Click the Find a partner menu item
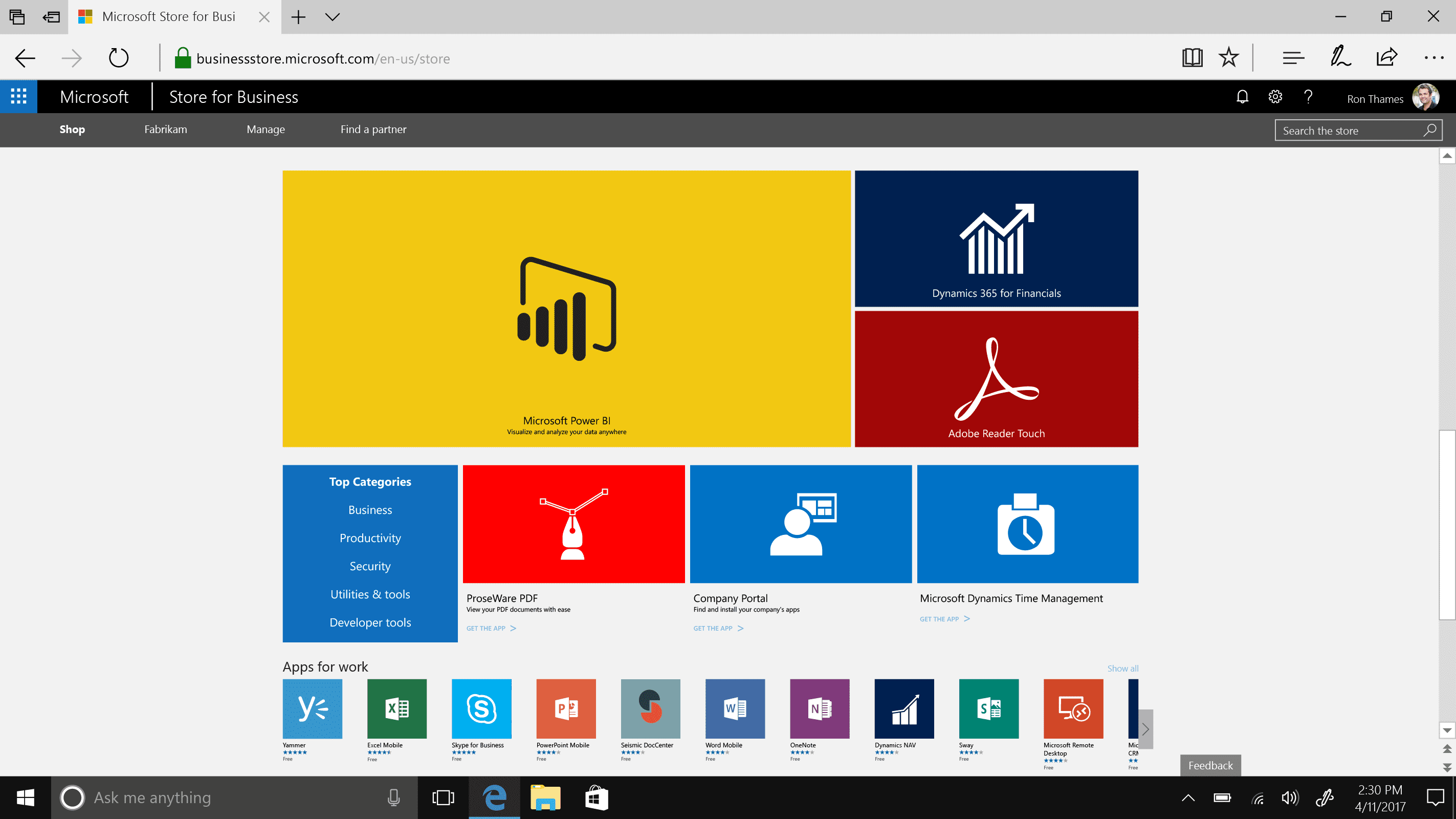 pos(373,129)
